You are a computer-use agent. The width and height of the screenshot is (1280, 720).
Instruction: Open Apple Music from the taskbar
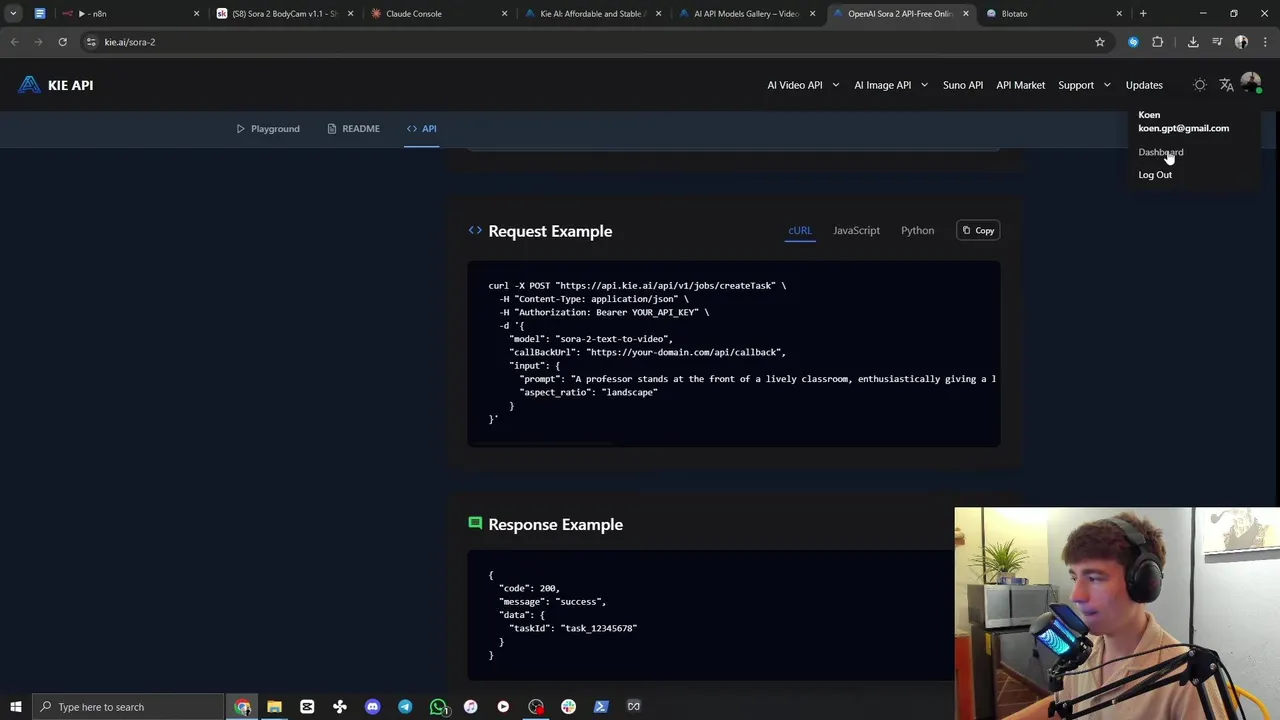[x=470, y=707]
